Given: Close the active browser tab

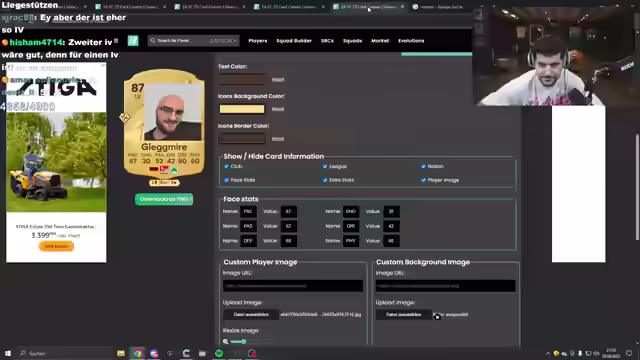Looking at the screenshot, I should 402,7.
